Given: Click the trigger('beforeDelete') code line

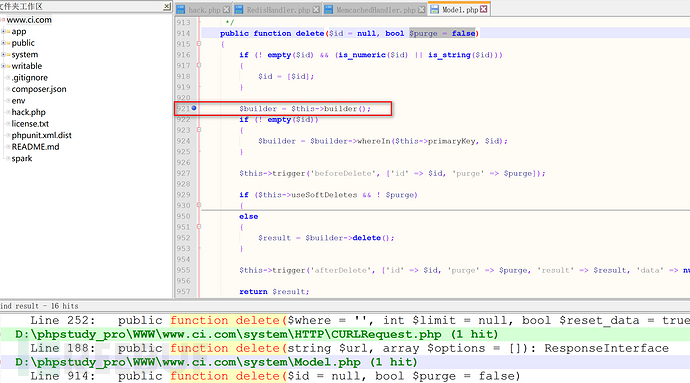Looking at the screenshot, I should [x=392, y=173].
